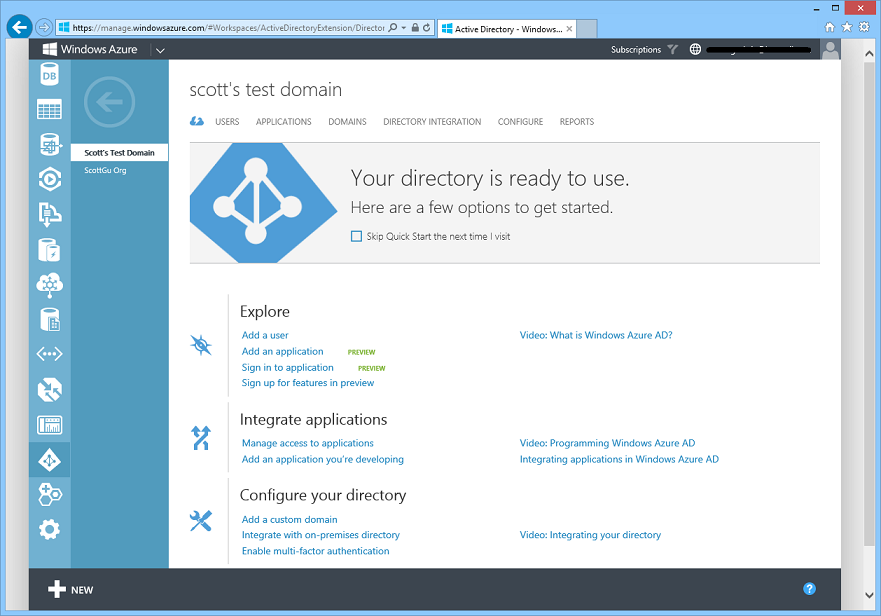Open Video: What is Windows Azure AD?
This screenshot has width=881, height=616.
[x=596, y=335]
